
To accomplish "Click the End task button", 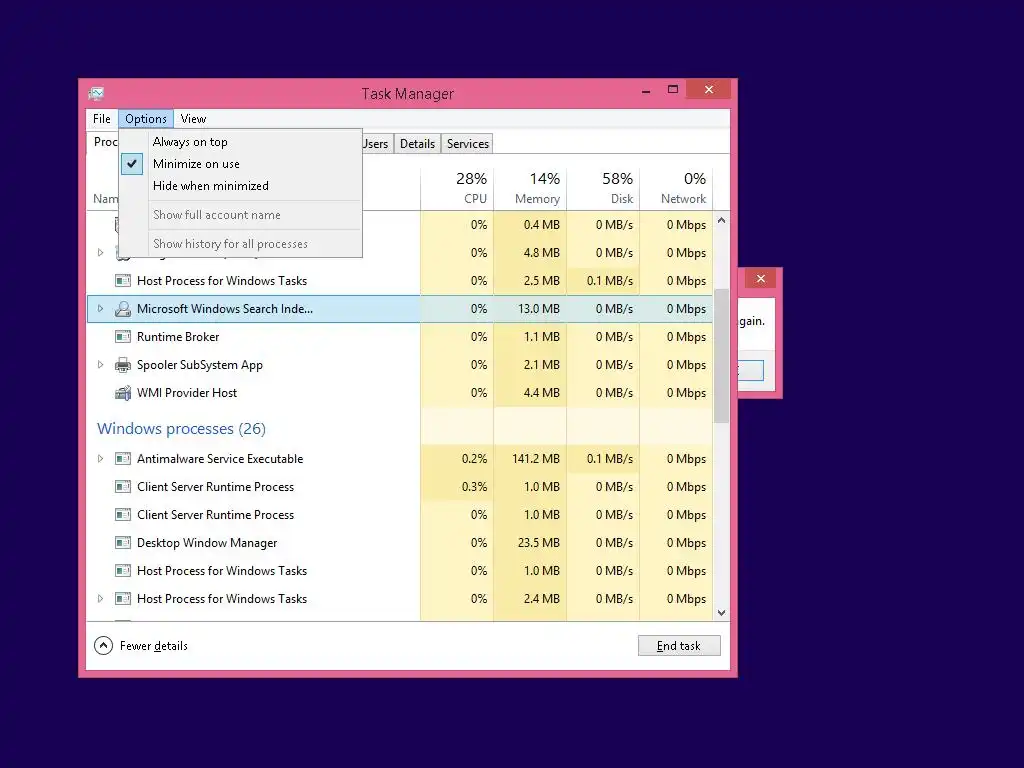I will (679, 646).
